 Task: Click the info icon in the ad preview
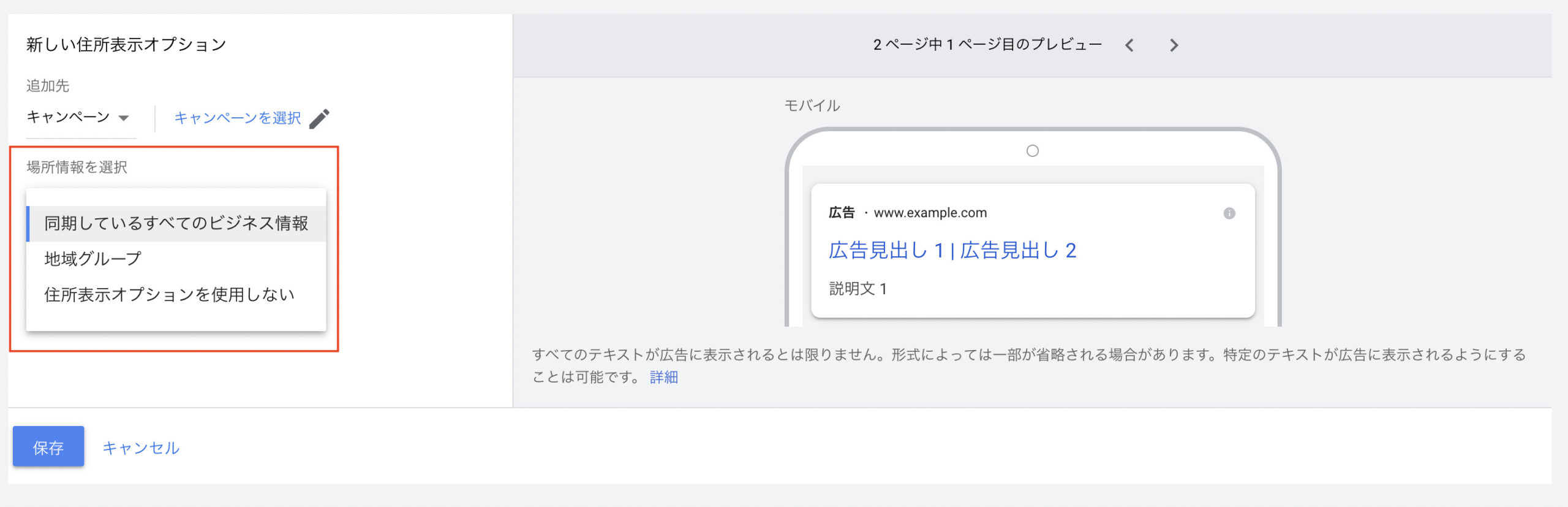[x=1229, y=213]
